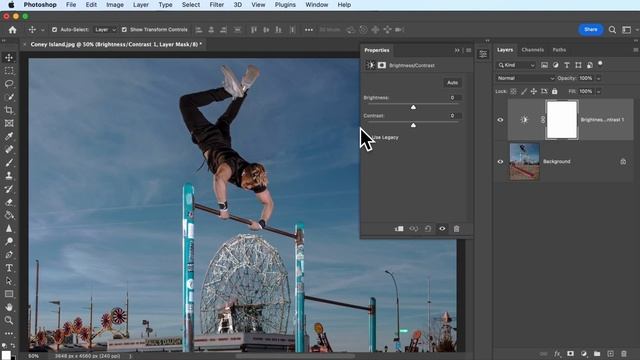Select the Eyedropper tool
The width and height of the screenshot is (640, 360).
coord(9,136)
